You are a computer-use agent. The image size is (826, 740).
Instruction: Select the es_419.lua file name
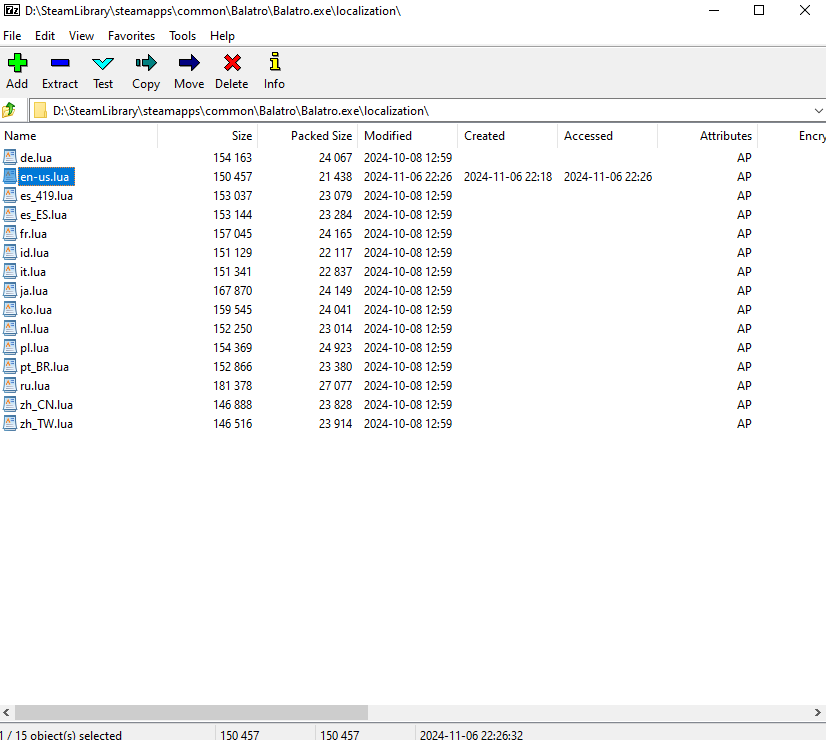point(46,195)
